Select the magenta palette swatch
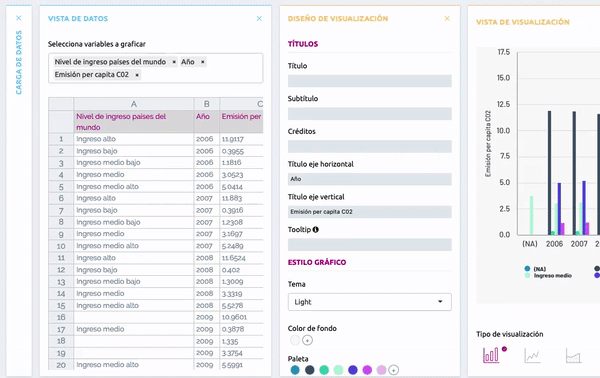600x378 pixels. pos(367,370)
